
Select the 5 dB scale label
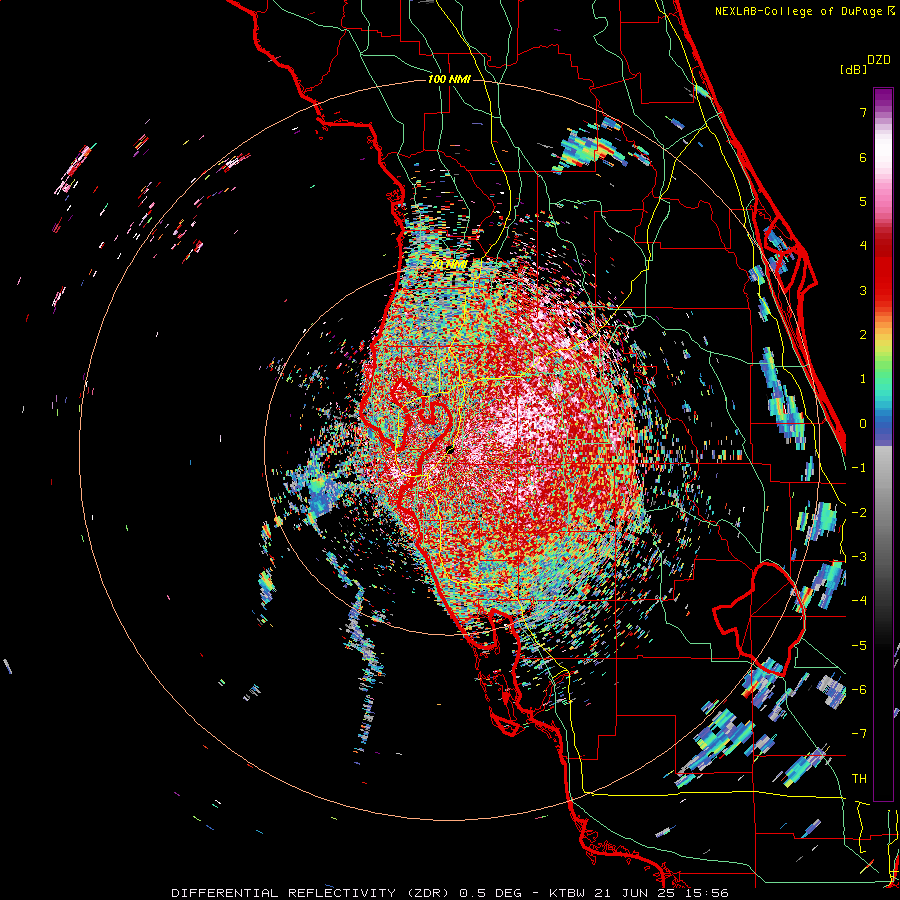point(863,201)
